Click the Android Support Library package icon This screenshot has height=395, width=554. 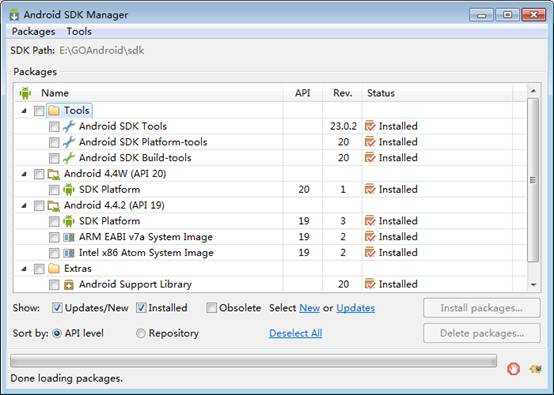point(69,284)
